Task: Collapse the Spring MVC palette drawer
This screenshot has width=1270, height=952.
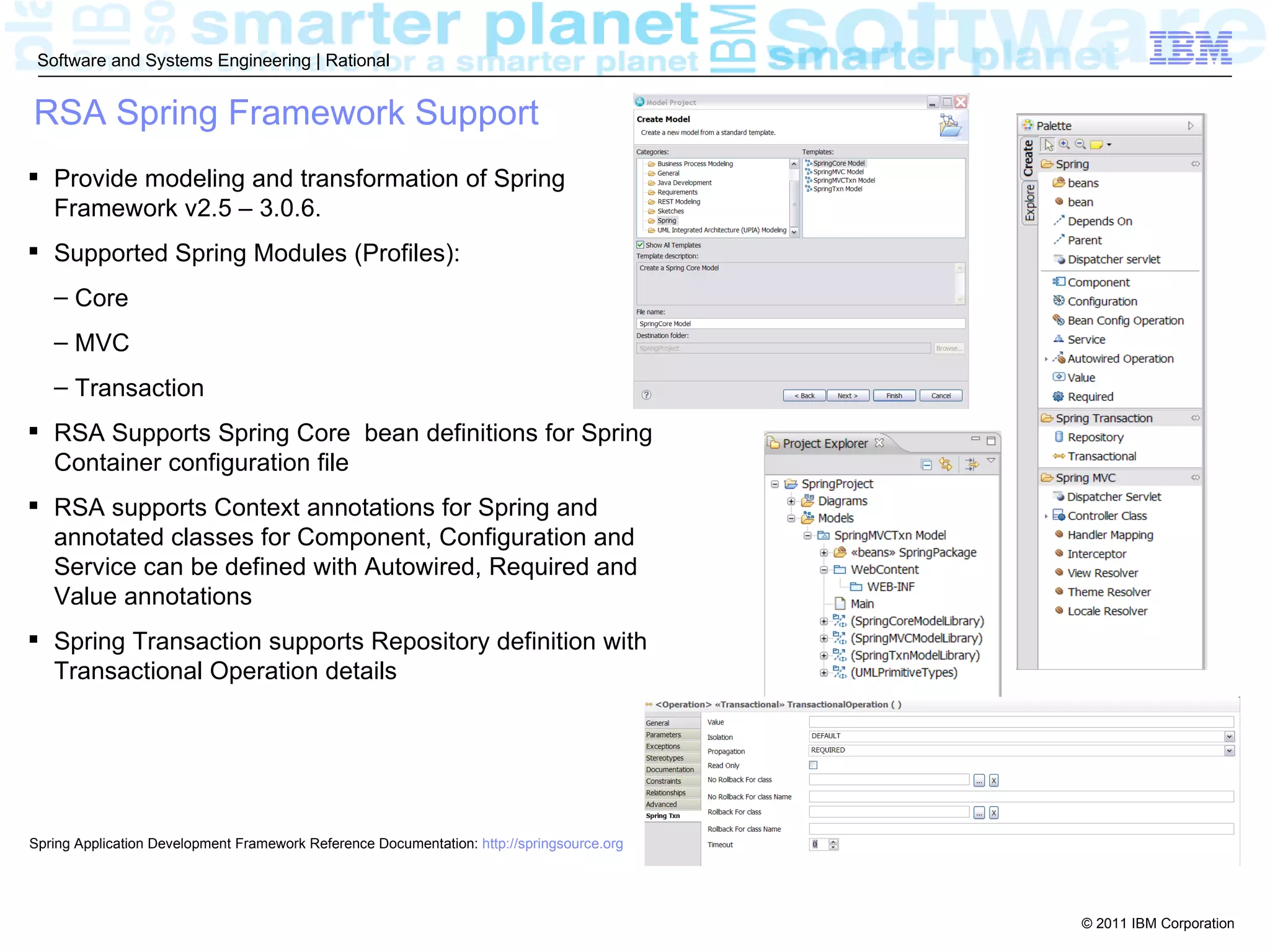Action: pos(1120,478)
